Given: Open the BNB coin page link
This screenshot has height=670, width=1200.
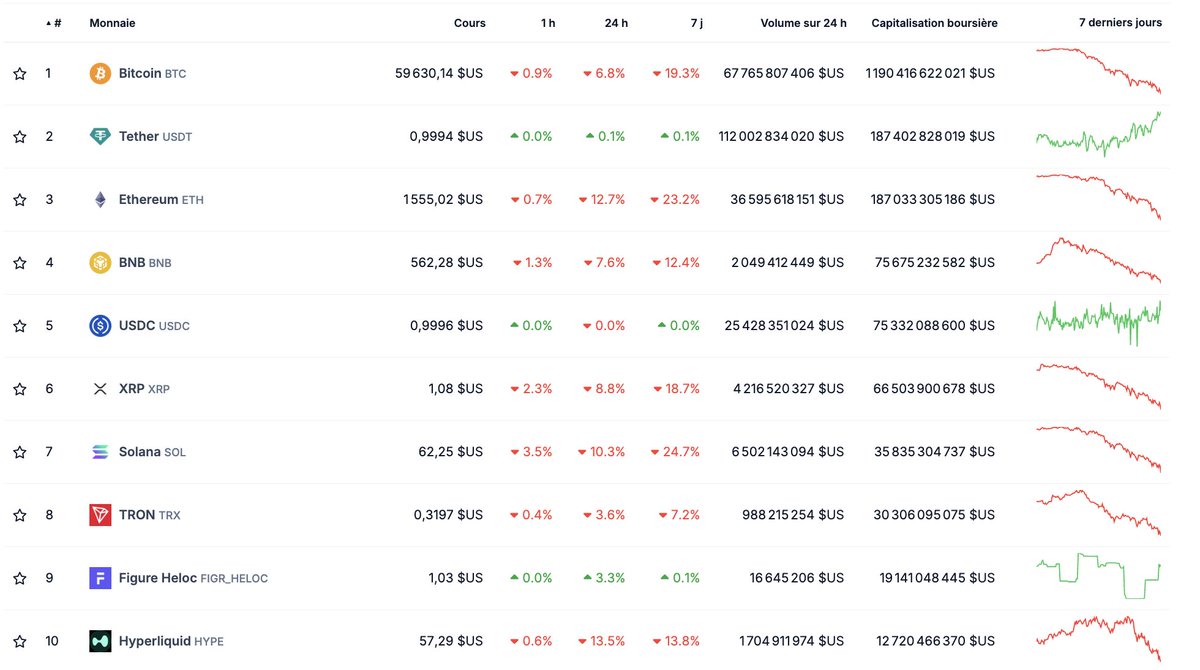Looking at the screenshot, I should click(x=145, y=263).
